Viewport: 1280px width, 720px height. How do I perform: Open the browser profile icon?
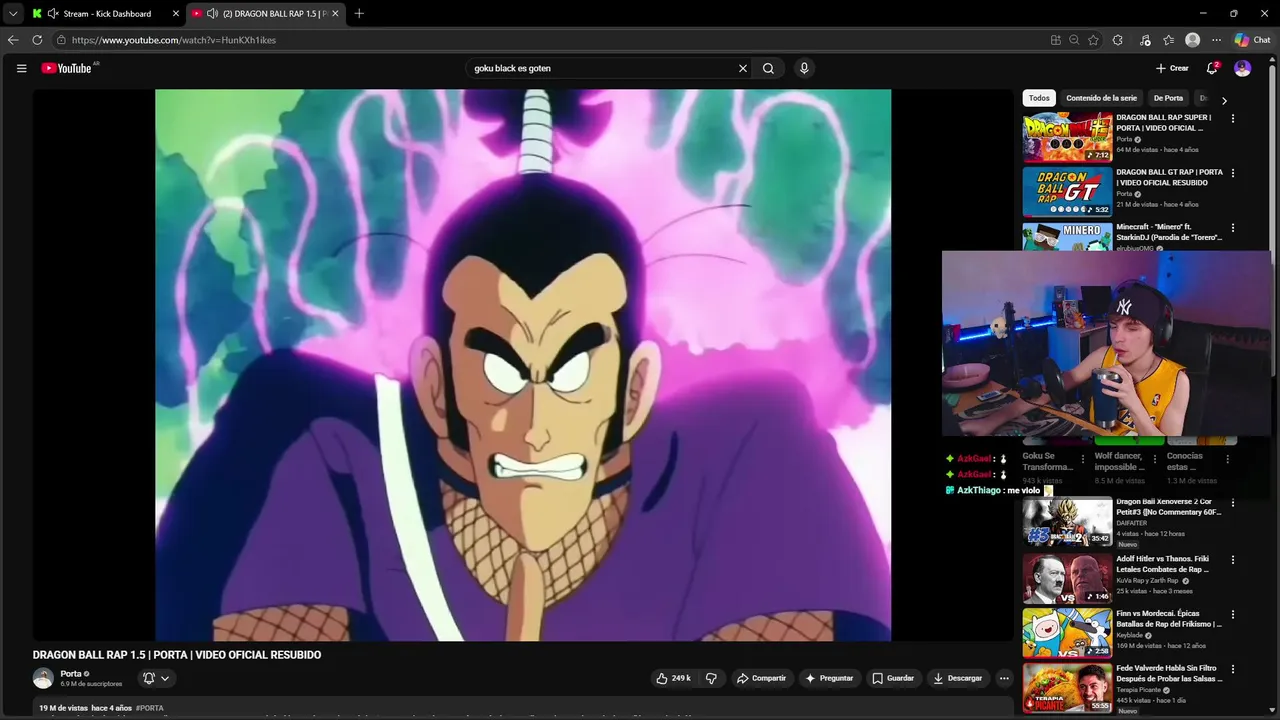(x=1192, y=40)
